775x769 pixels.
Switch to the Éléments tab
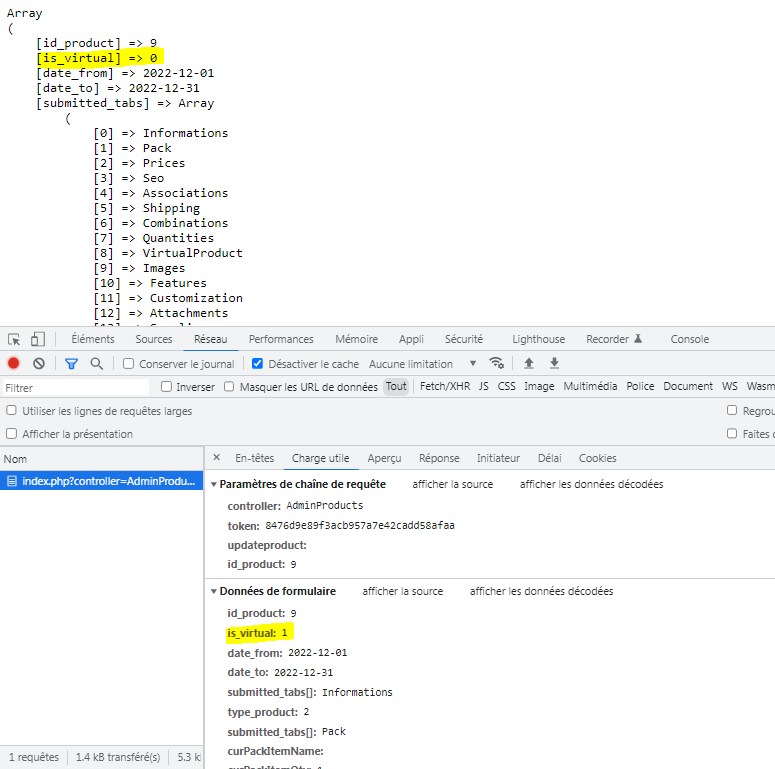92,339
